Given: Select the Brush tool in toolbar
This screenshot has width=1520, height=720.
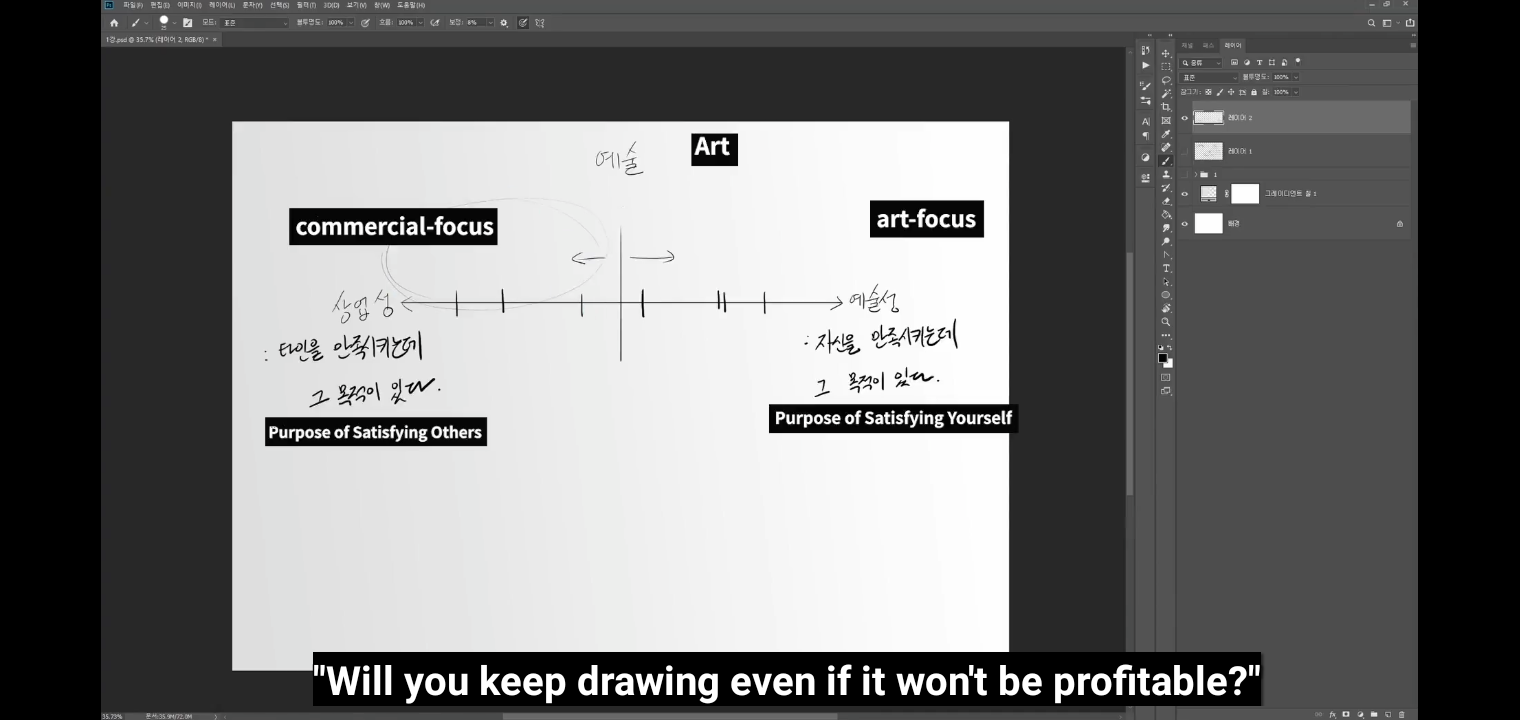Looking at the screenshot, I should 1166,160.
